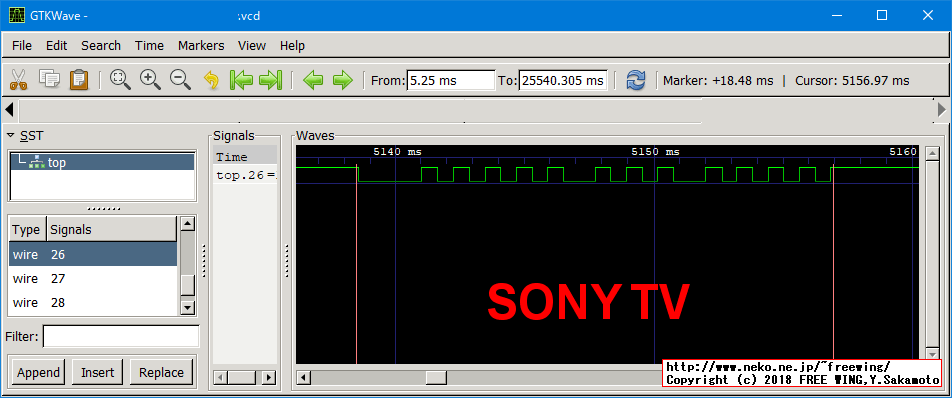The height and width of the screenshot is (398, 952).
Task: Click the Paste clipboard icon
Action: point(80,79)
